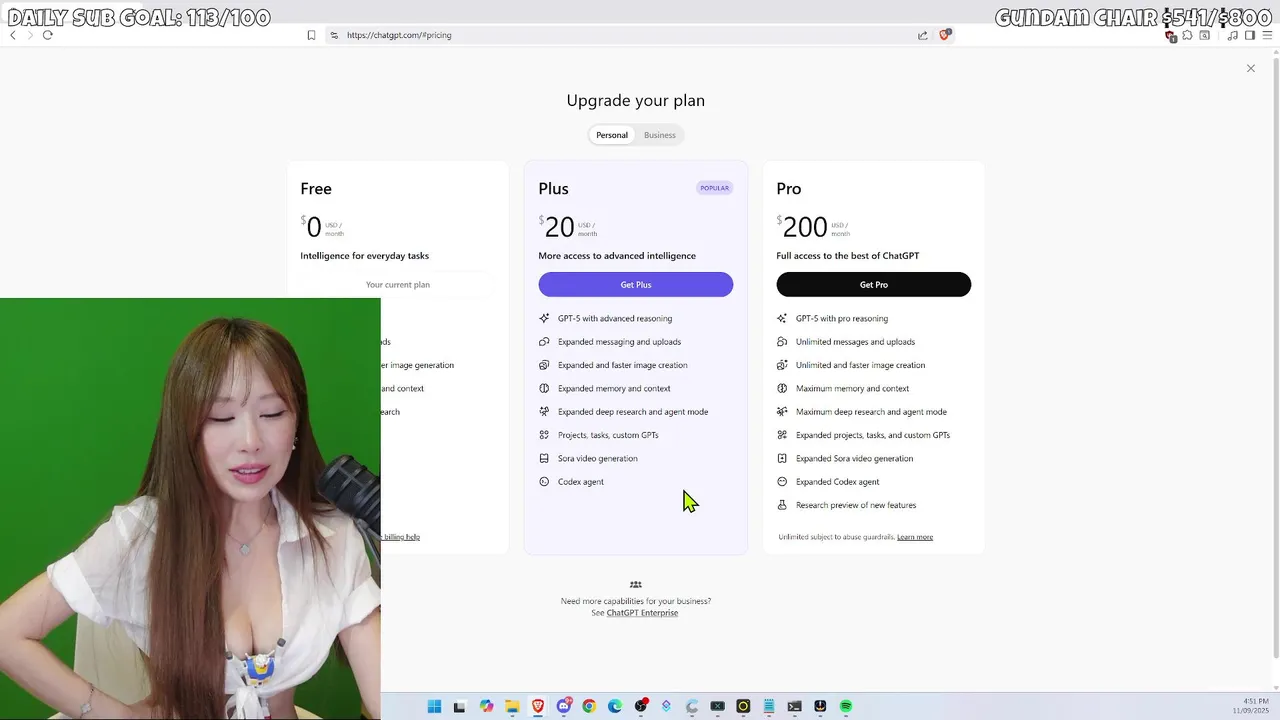Open Learn more about abuse guardrails
This screenshot has height=720, width=1280.
[x=915, y=537]
